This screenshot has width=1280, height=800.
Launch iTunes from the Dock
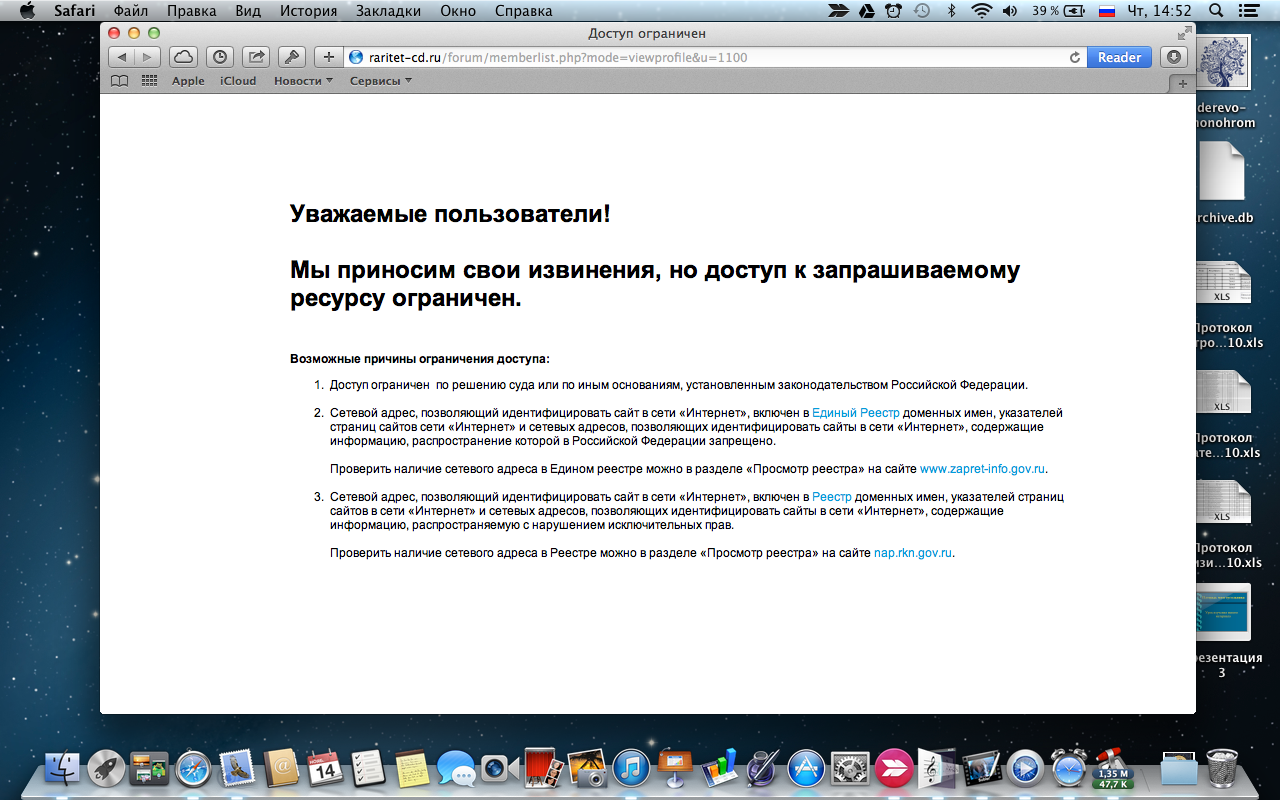click(x=631, y=768)
